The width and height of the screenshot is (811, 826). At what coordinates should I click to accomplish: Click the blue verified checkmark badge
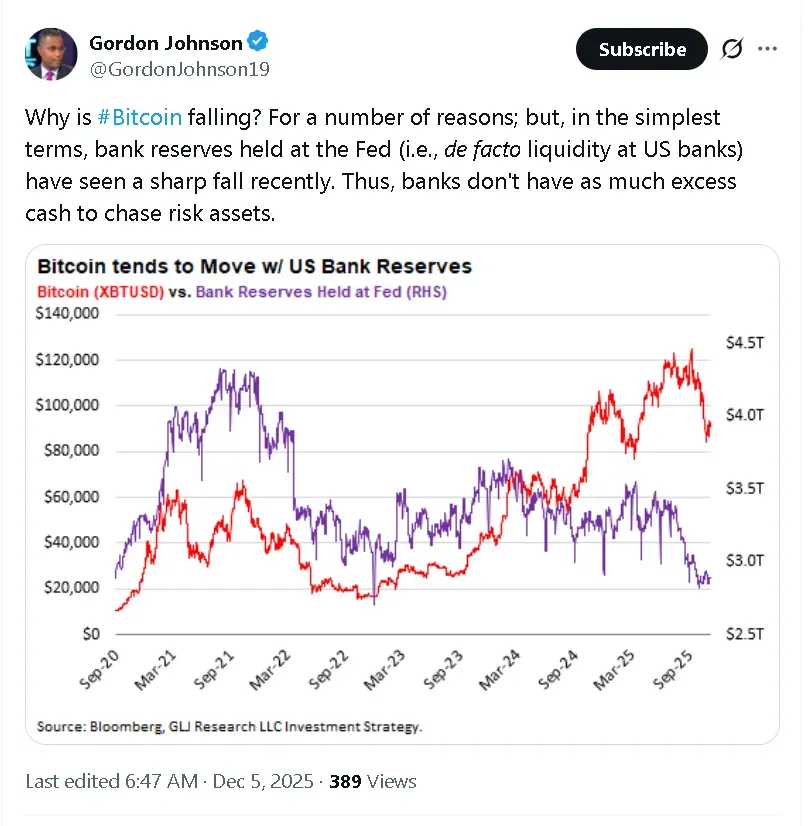point(259,42)
